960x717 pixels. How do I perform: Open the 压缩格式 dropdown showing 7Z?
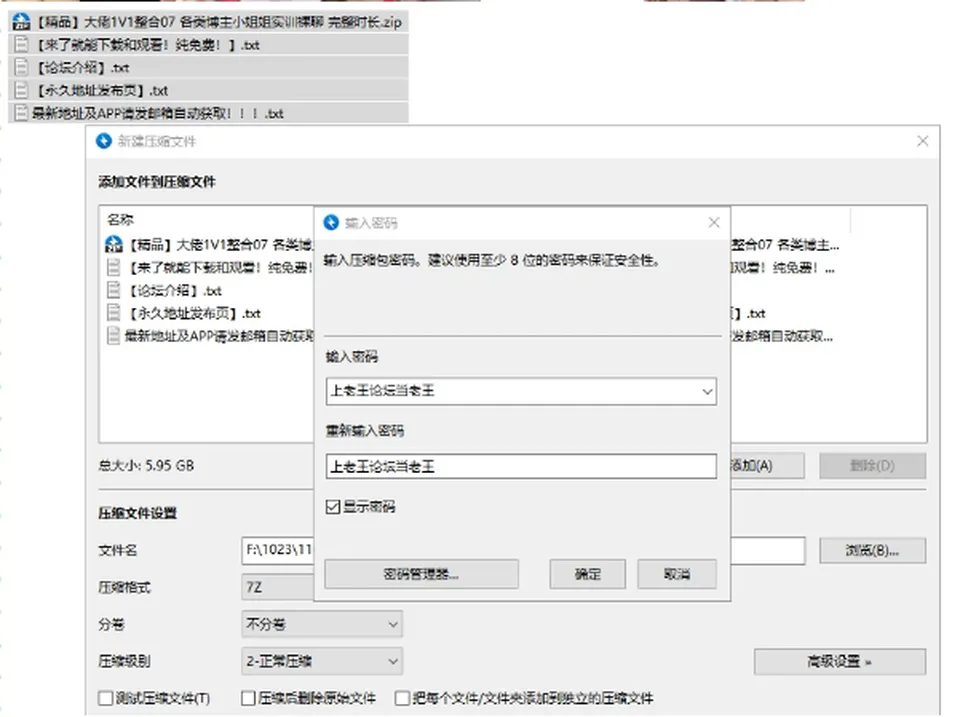[x=279, y=587]
